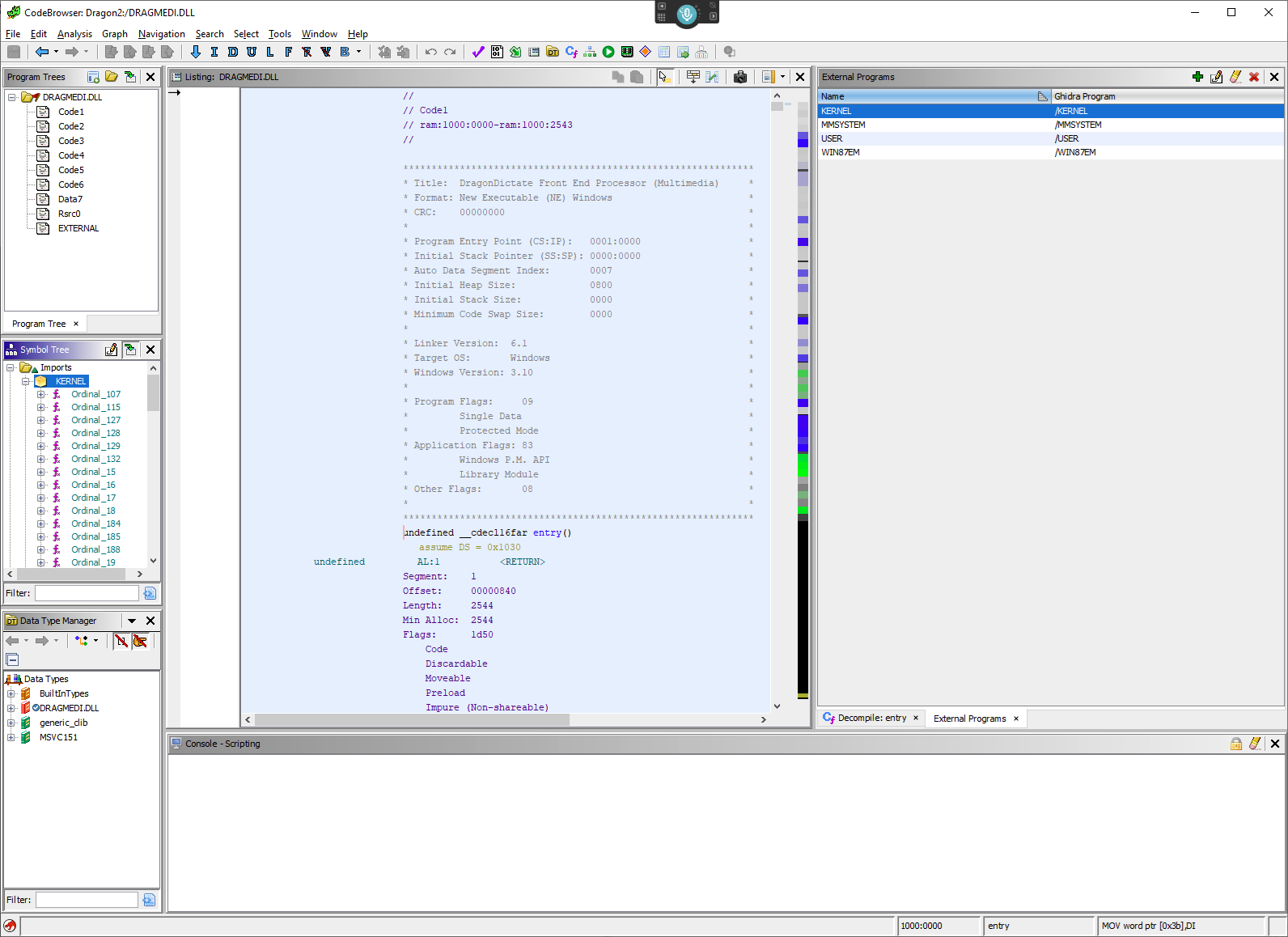
Task: Click the create new tree view icon
Action: tap(93, 77)
